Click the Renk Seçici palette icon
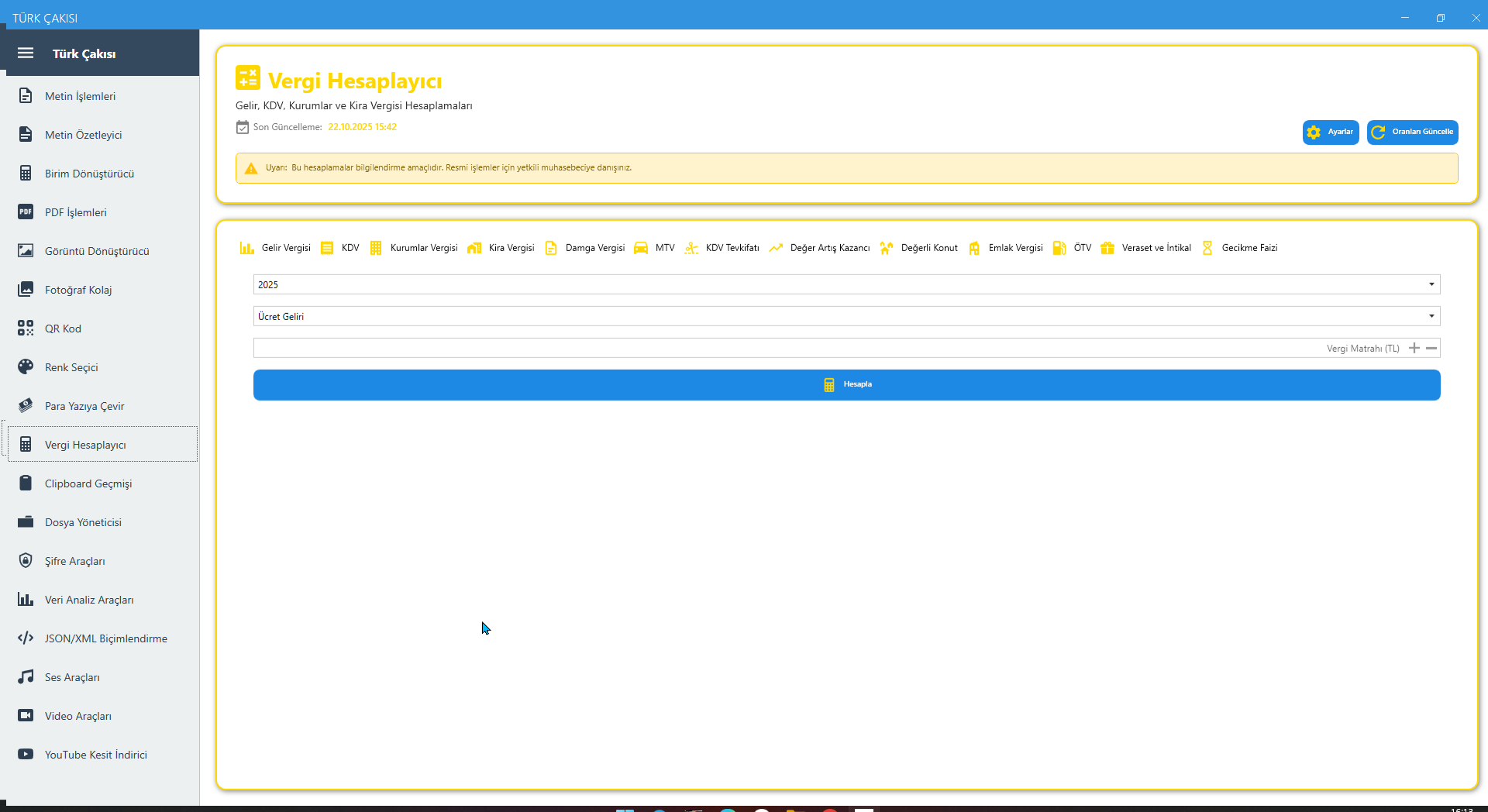Viewport: 1488px width, 812px height. click(26, 367)
